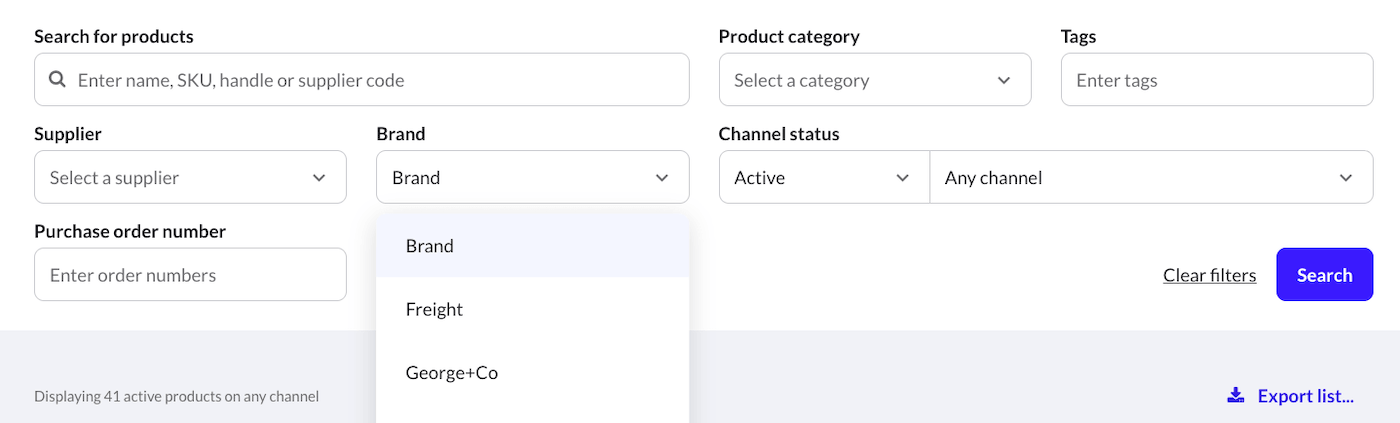This screenshot has width=1400, height=423.
Task: Open the Any channel dropdown
Action: (x=1152, y=177)
